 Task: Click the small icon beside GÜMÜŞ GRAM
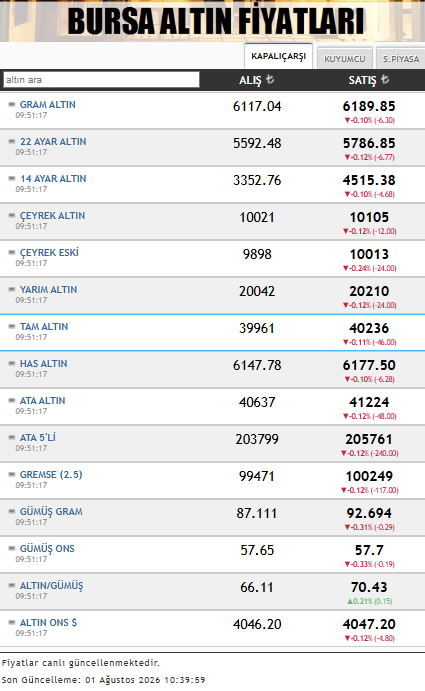pyautogui.click(x=12, y=512)
